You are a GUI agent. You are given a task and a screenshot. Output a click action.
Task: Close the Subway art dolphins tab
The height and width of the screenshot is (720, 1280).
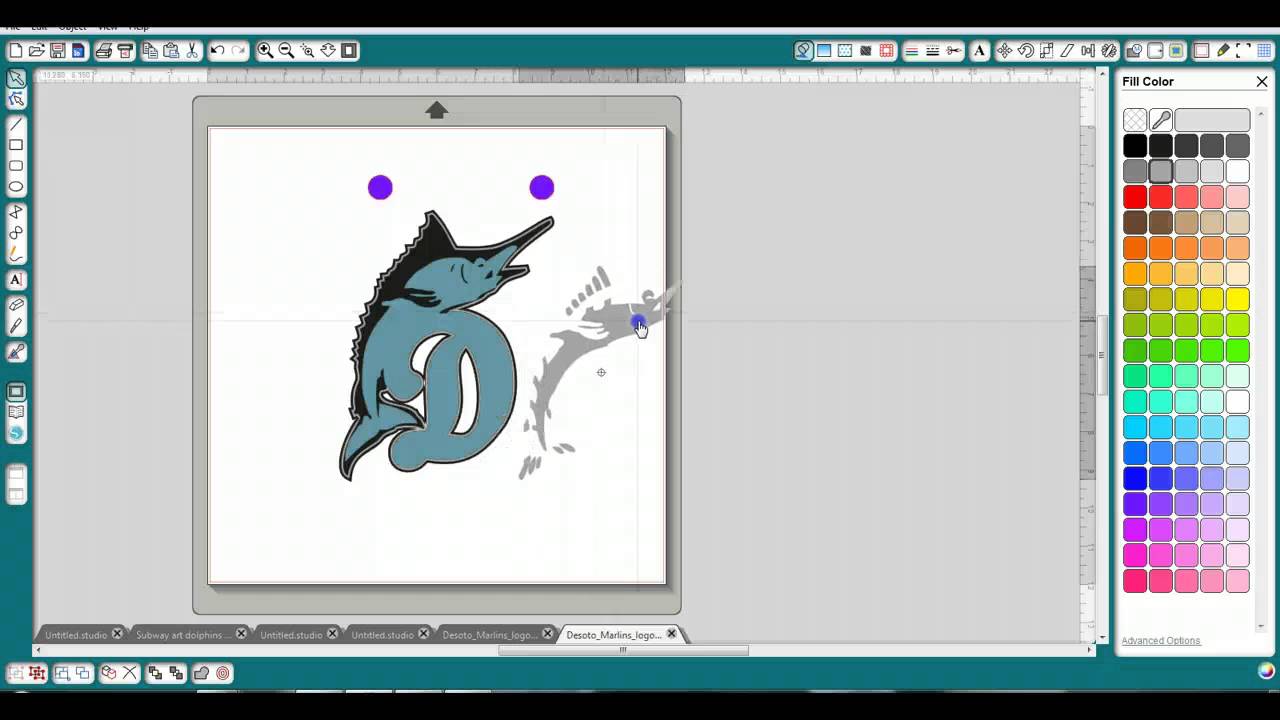(241, 634)
